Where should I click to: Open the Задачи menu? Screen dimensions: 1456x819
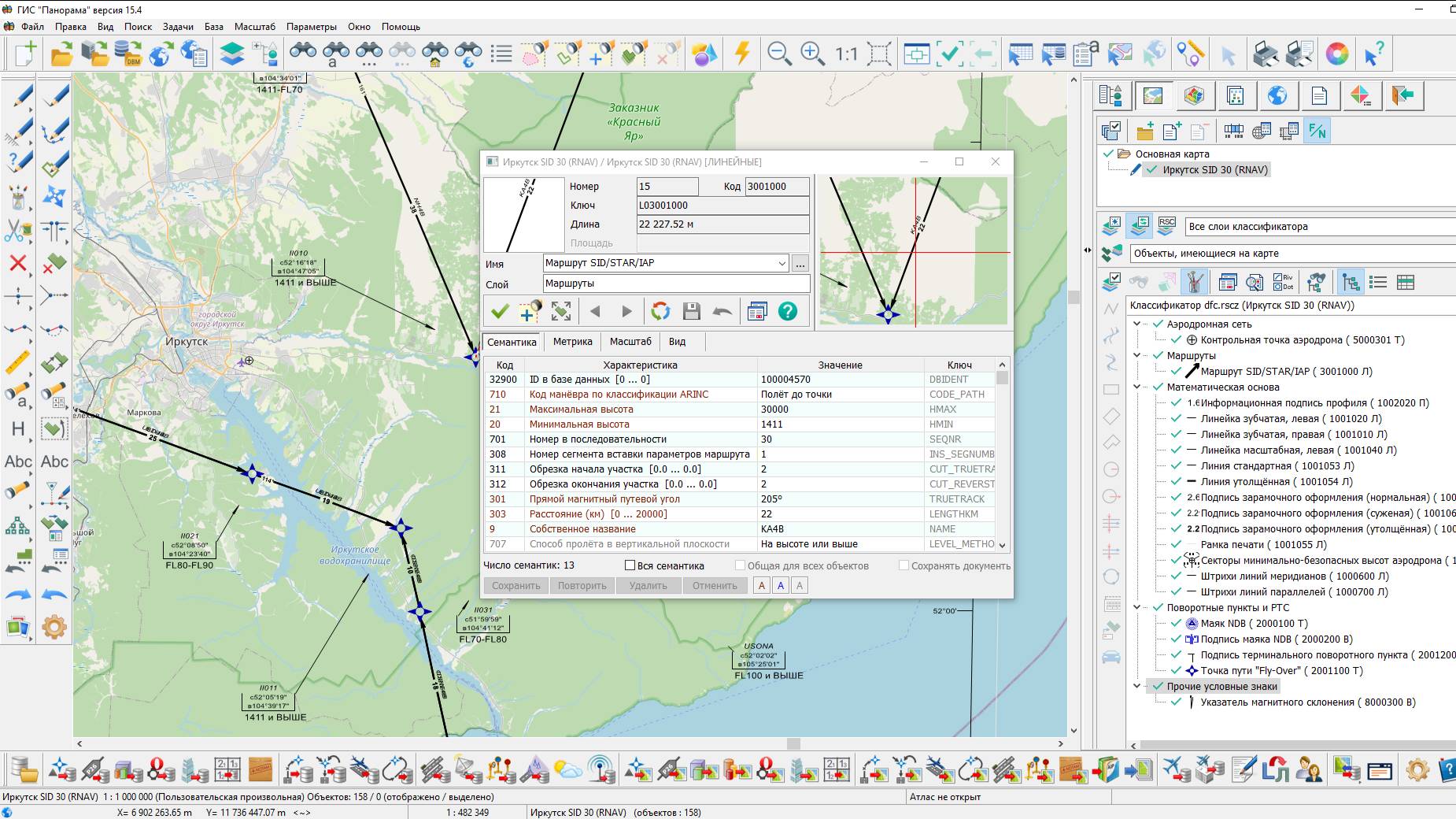[x=178, y=27]
